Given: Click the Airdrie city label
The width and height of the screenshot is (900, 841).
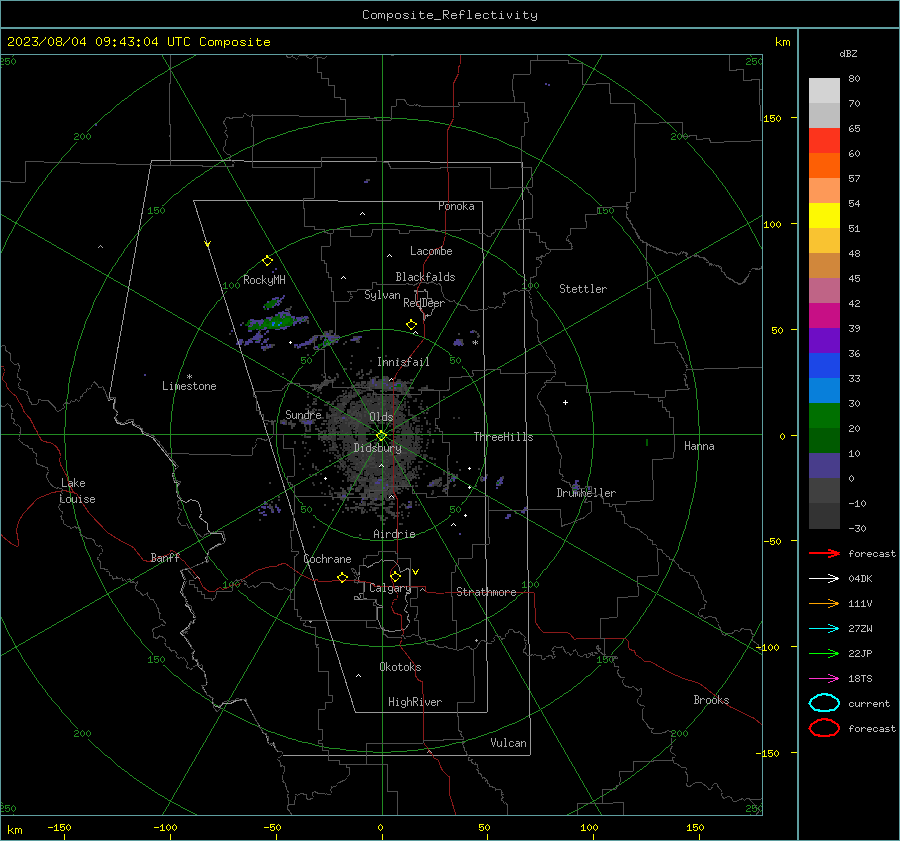Looking at the screenshot, I should pos(394,534).
